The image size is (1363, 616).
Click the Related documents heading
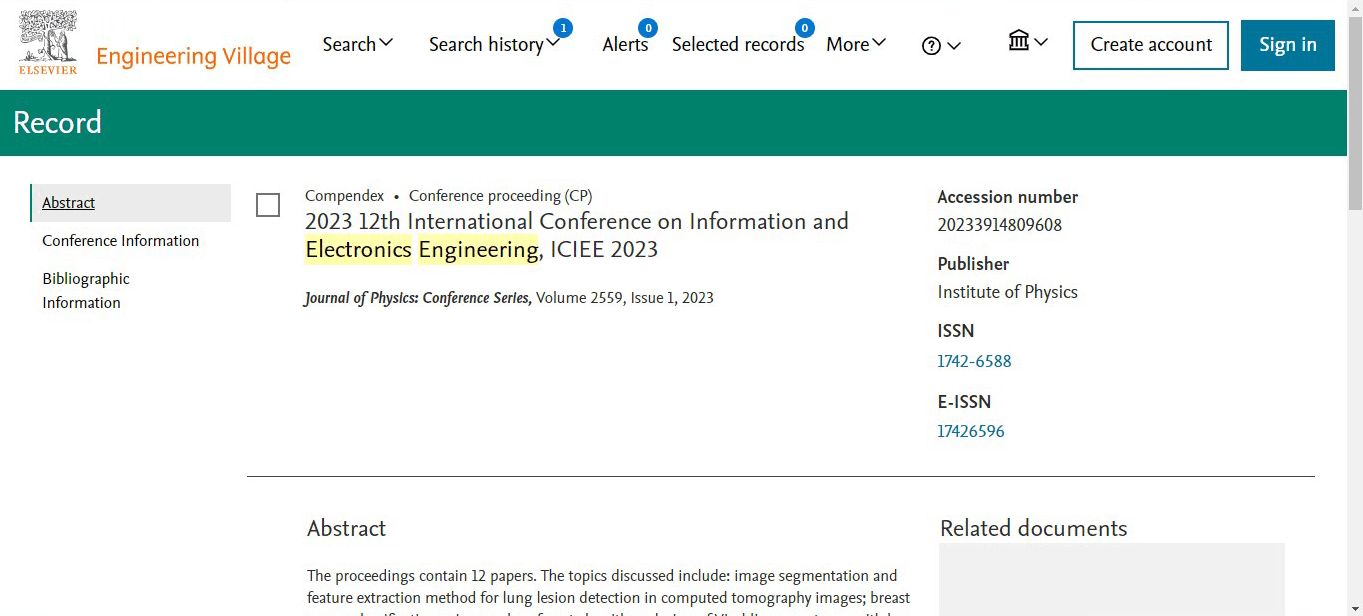tap(1033, 528)
